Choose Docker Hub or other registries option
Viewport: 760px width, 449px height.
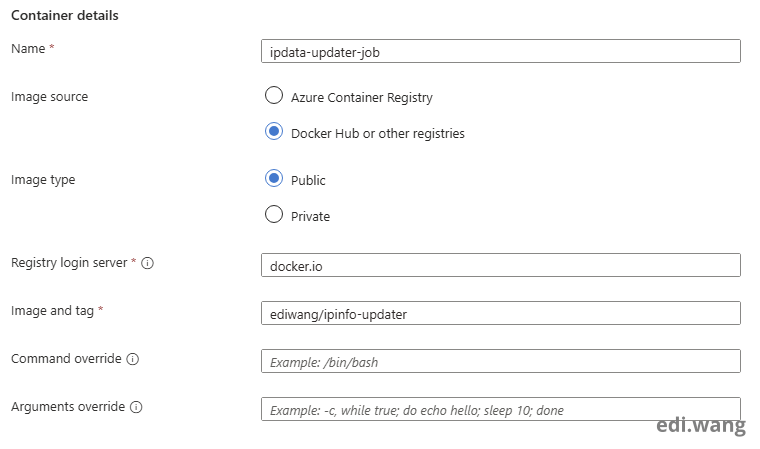click(x=274, y=132)
